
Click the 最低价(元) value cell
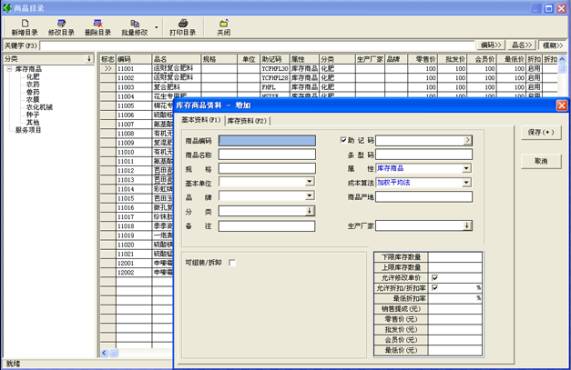(x=455, y=350)
